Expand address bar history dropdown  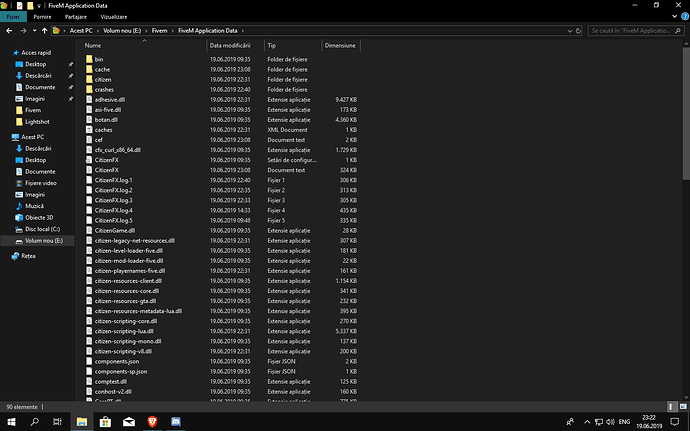click(x=570, y=31)
